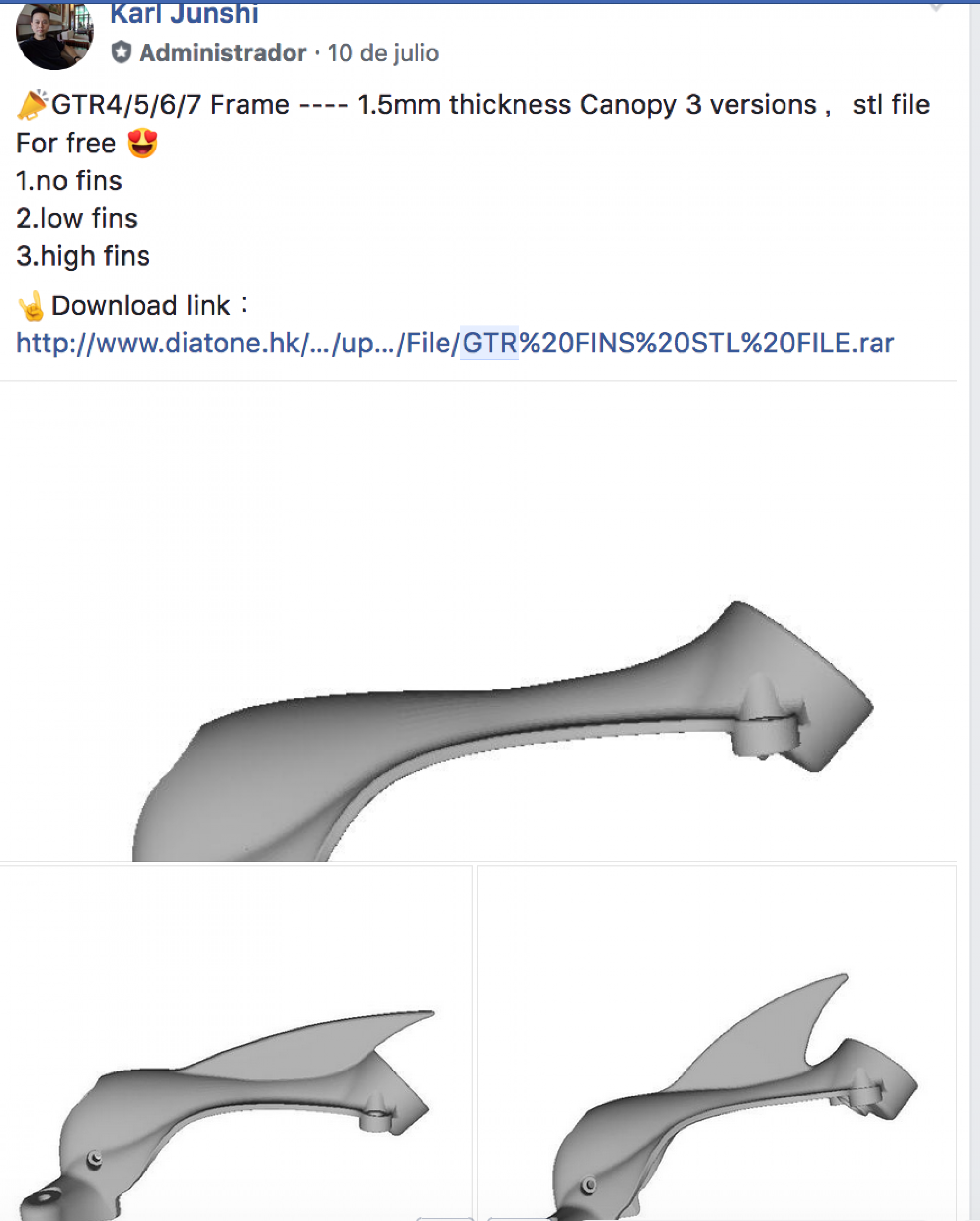Image resolution: width=980 pixels, height=1221 pixels.
Task: Click the admin shield badge icon
Action: [x=121, y=52]
